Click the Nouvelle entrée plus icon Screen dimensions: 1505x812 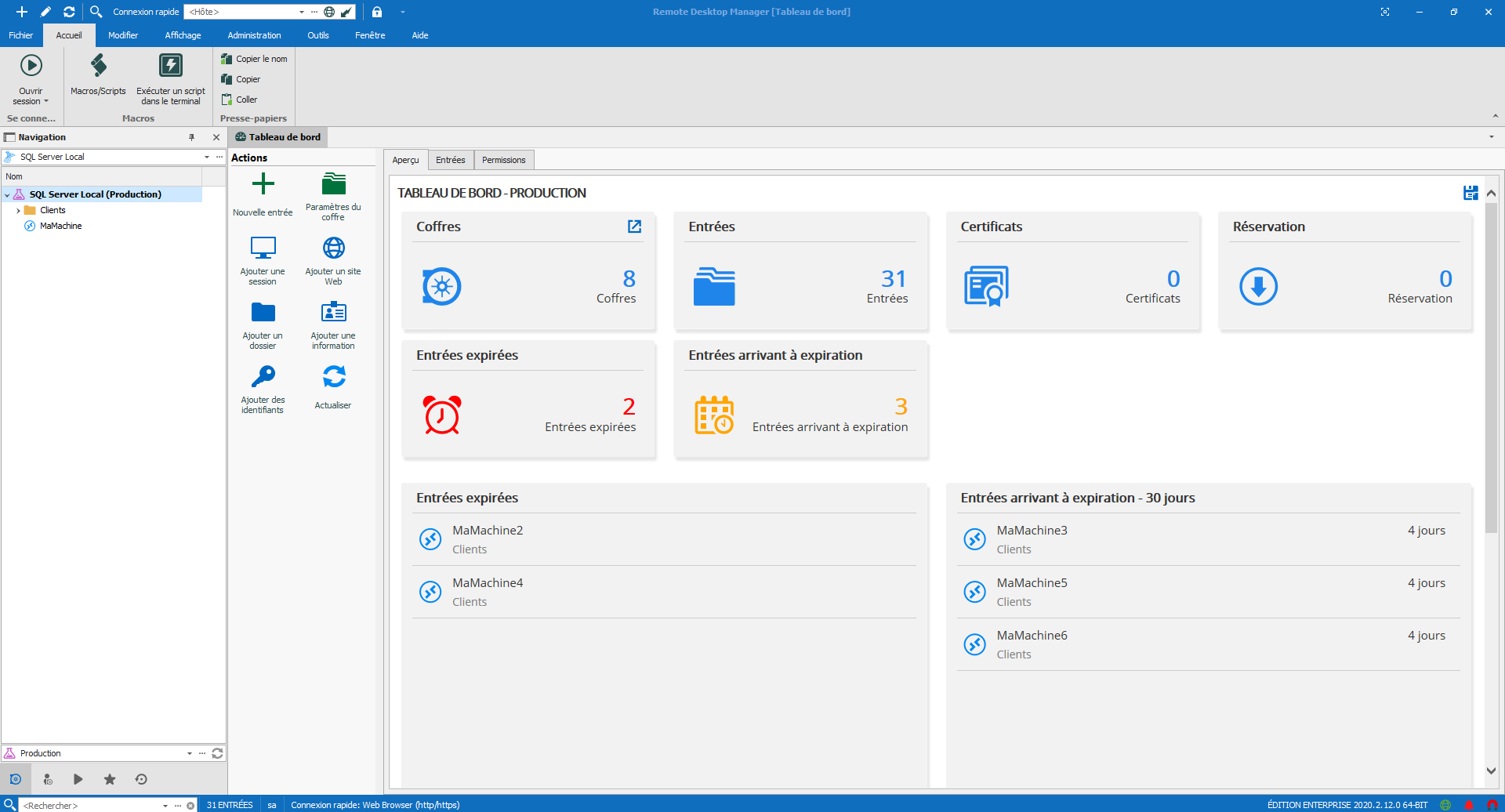click(263, 184)
